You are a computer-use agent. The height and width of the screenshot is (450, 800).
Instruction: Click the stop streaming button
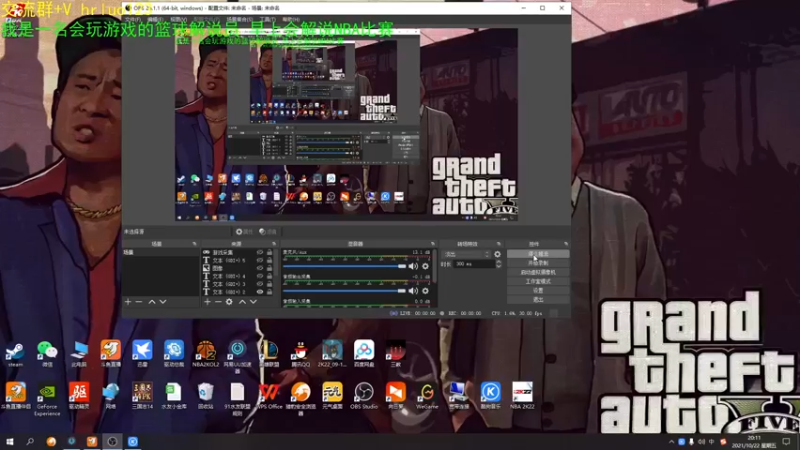coord(538,254)
